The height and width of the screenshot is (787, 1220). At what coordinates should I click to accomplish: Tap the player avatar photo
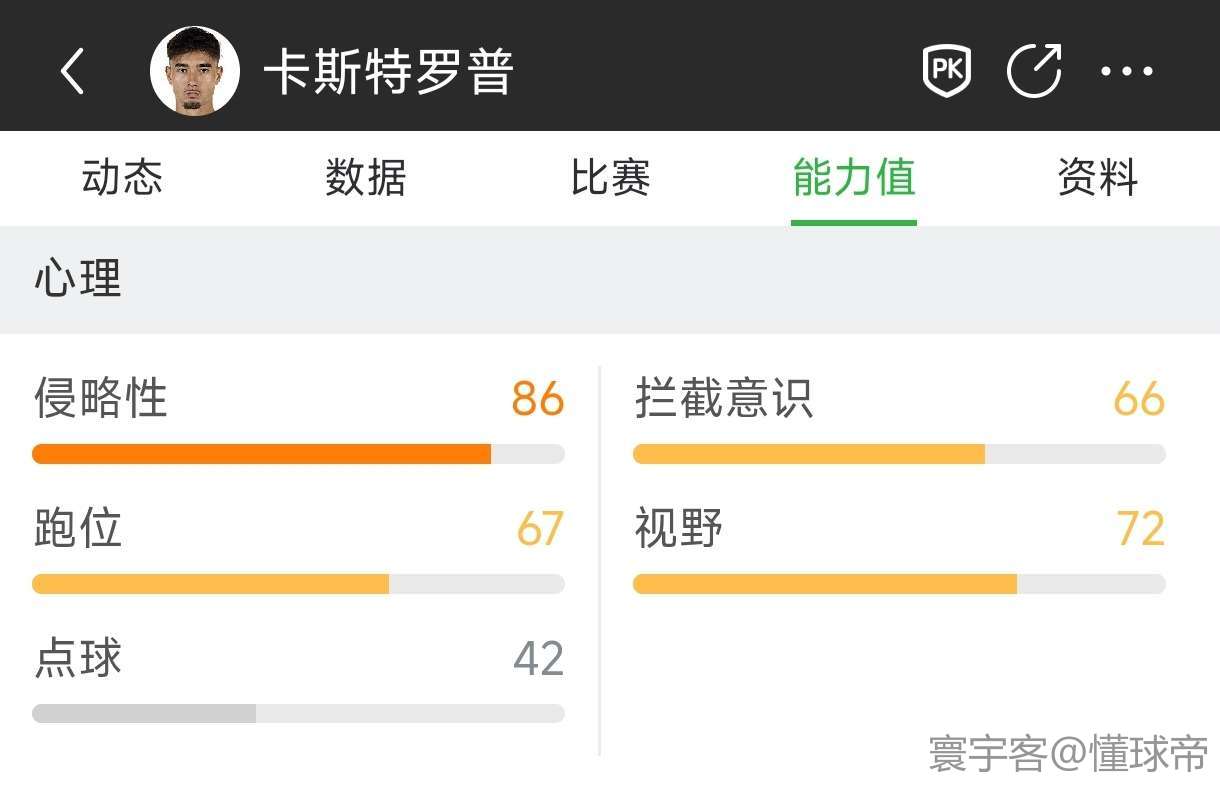pos(195,71)
